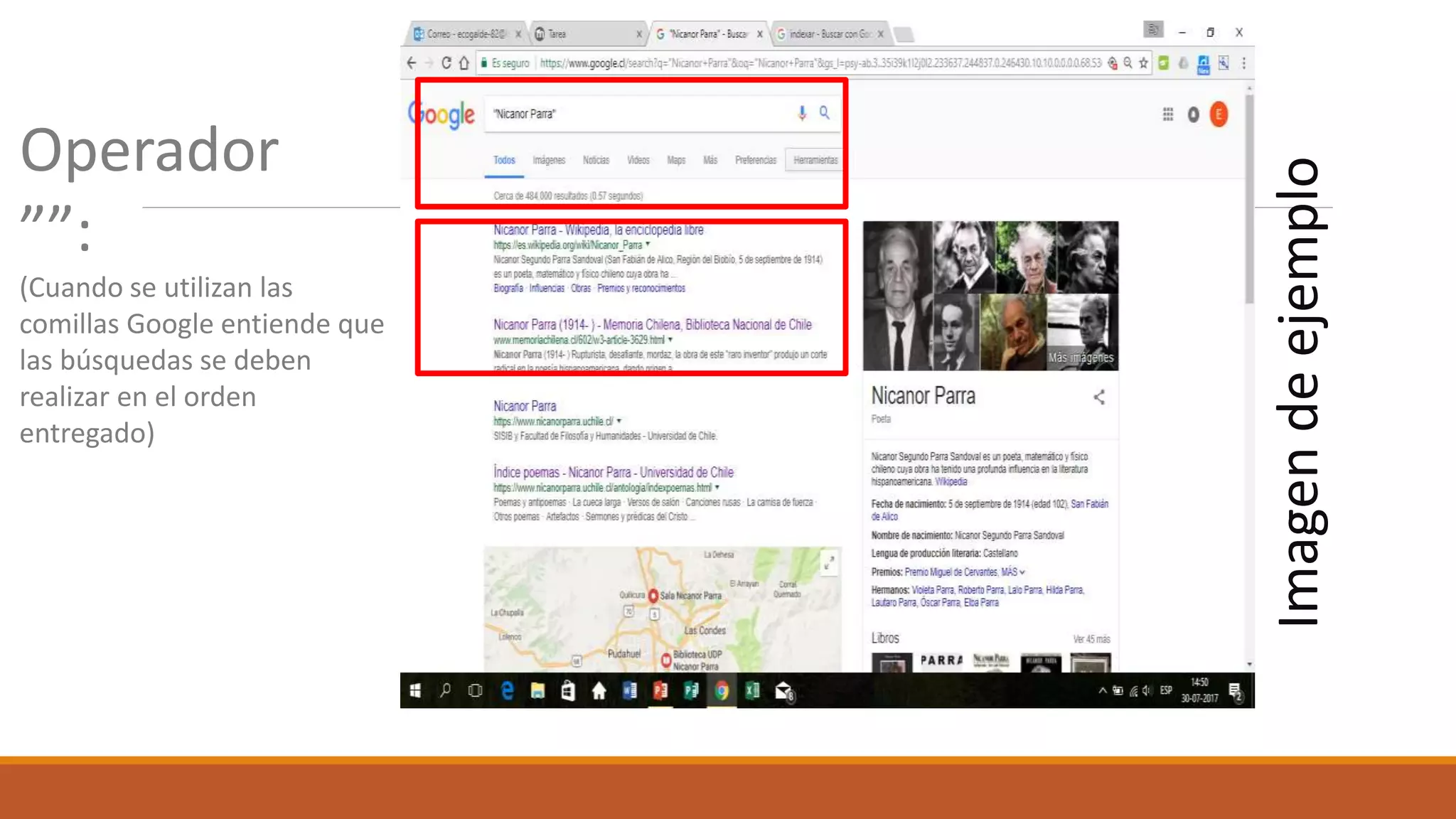
Task: Open the Chrome three-dot menu
Action: click(1243, 63)
